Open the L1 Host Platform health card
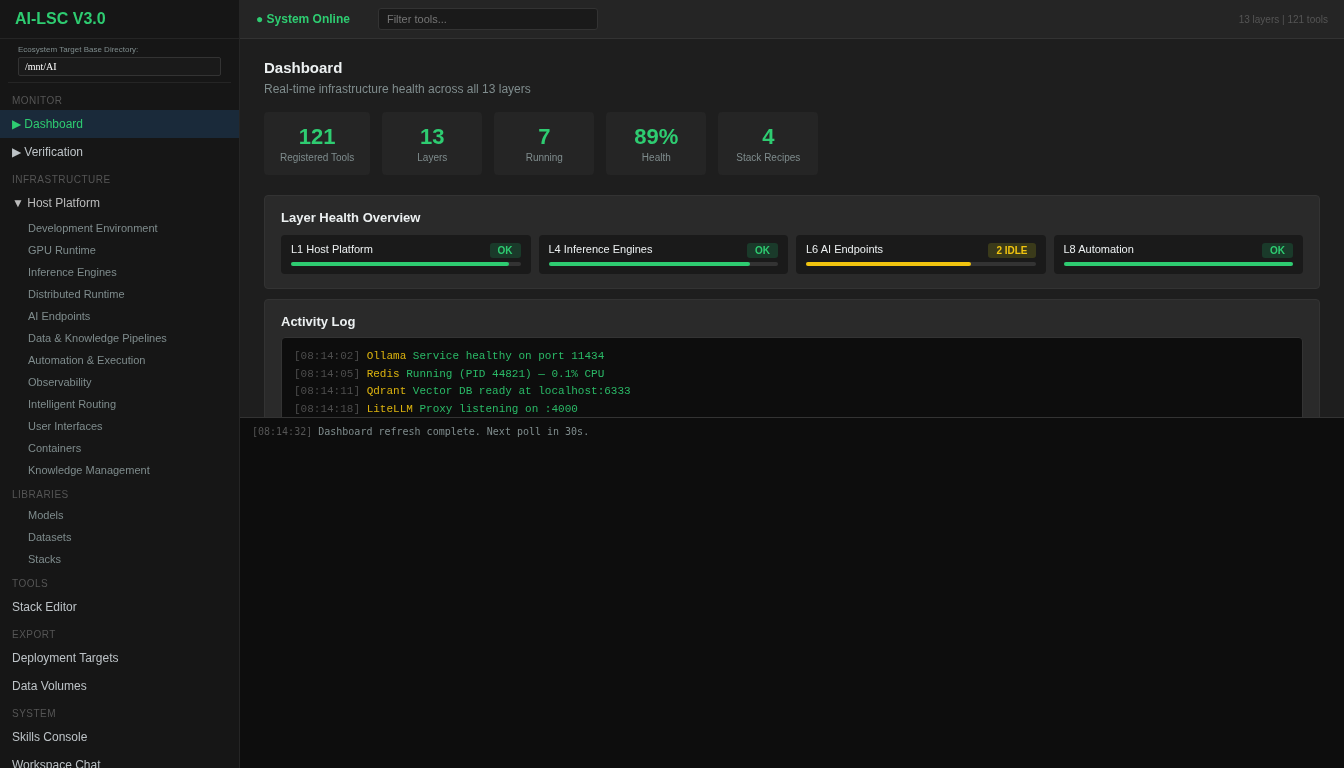This screenshot has width=1344, height=768. pyautogui.click(x=406, y=255)
